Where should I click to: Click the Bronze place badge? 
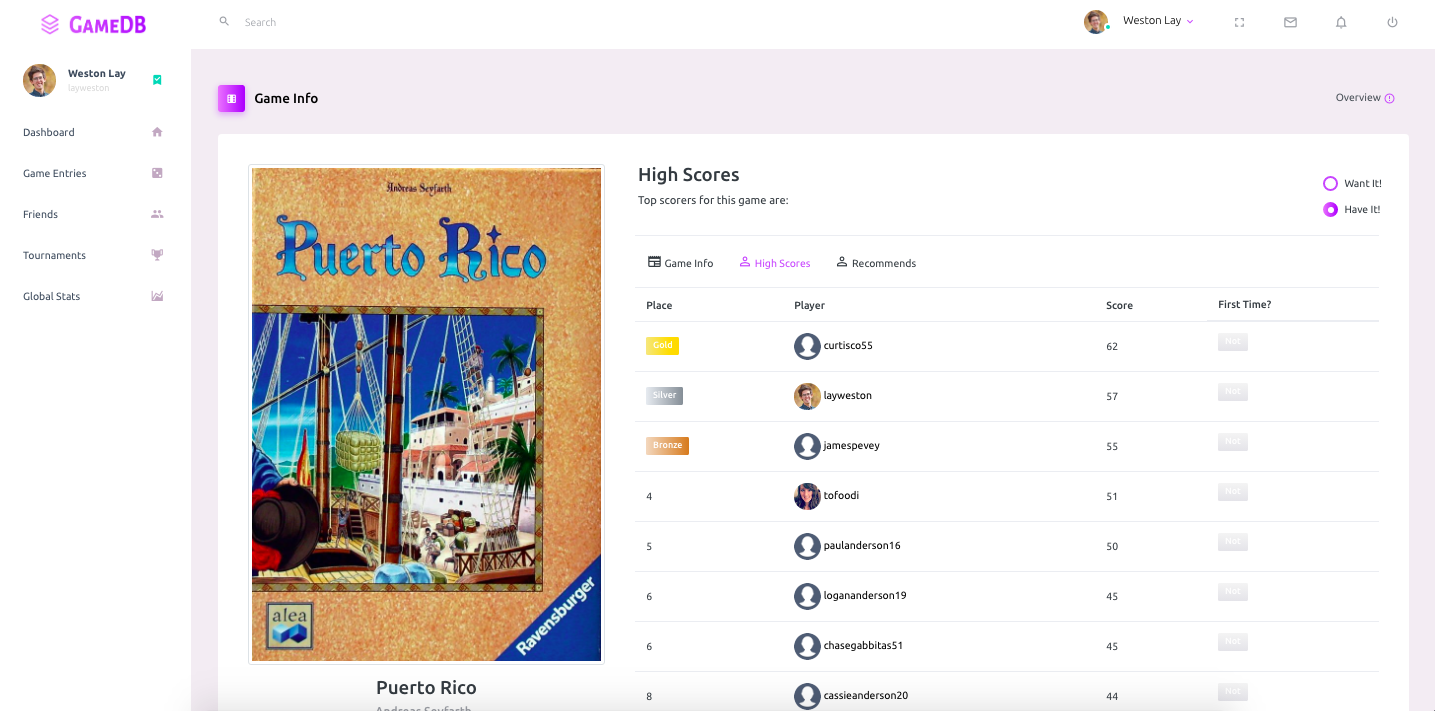tap(667, 446)
